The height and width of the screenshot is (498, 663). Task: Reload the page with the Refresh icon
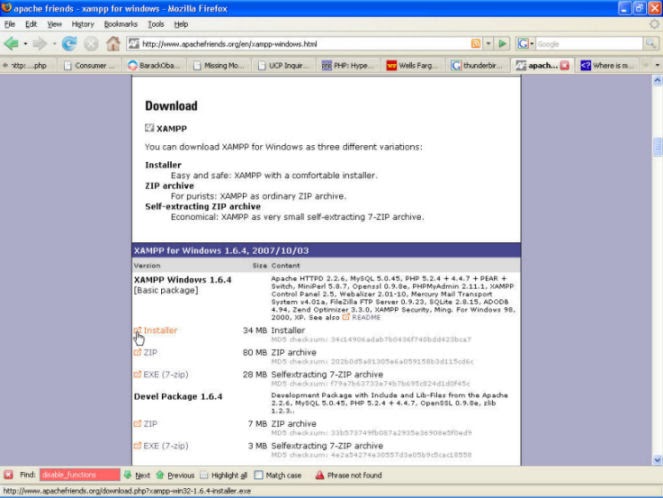[x=69, y=44]
